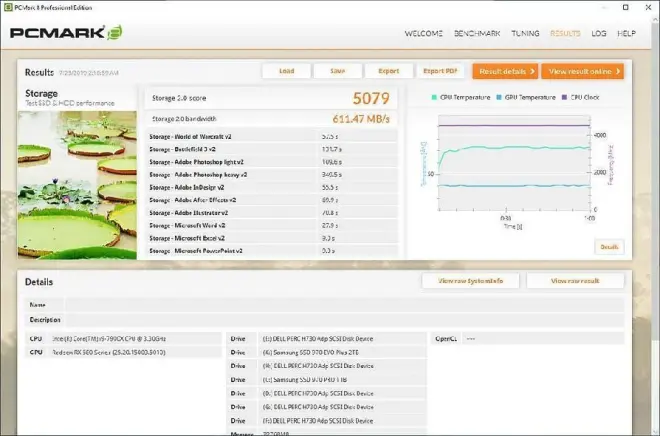
Task: Expand Result details
Action: pos(506,71)
